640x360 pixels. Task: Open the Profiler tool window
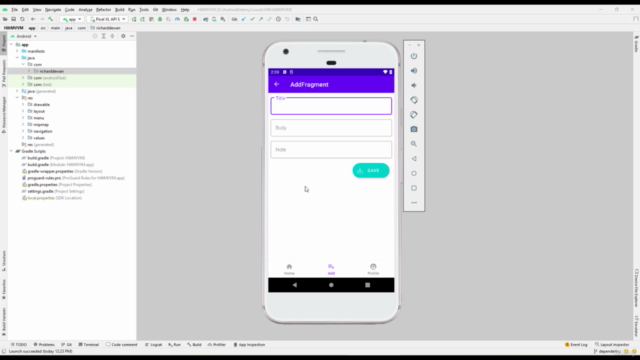pyautogui.click(x=216, y=344)
